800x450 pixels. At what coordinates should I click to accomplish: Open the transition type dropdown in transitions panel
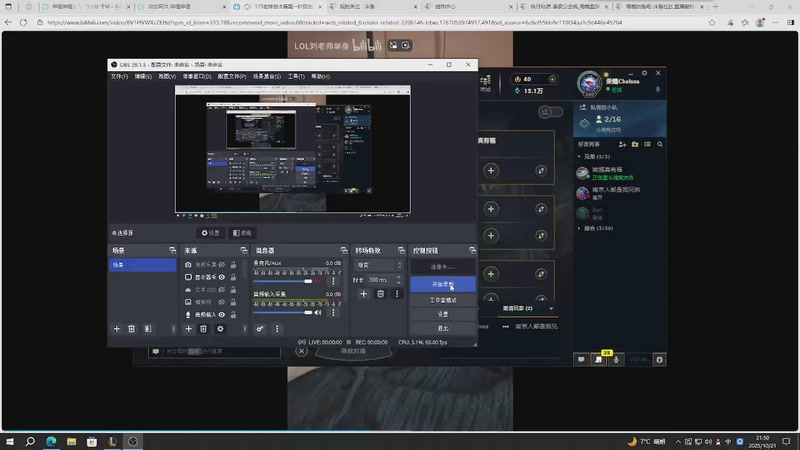[x=379, y=265]
